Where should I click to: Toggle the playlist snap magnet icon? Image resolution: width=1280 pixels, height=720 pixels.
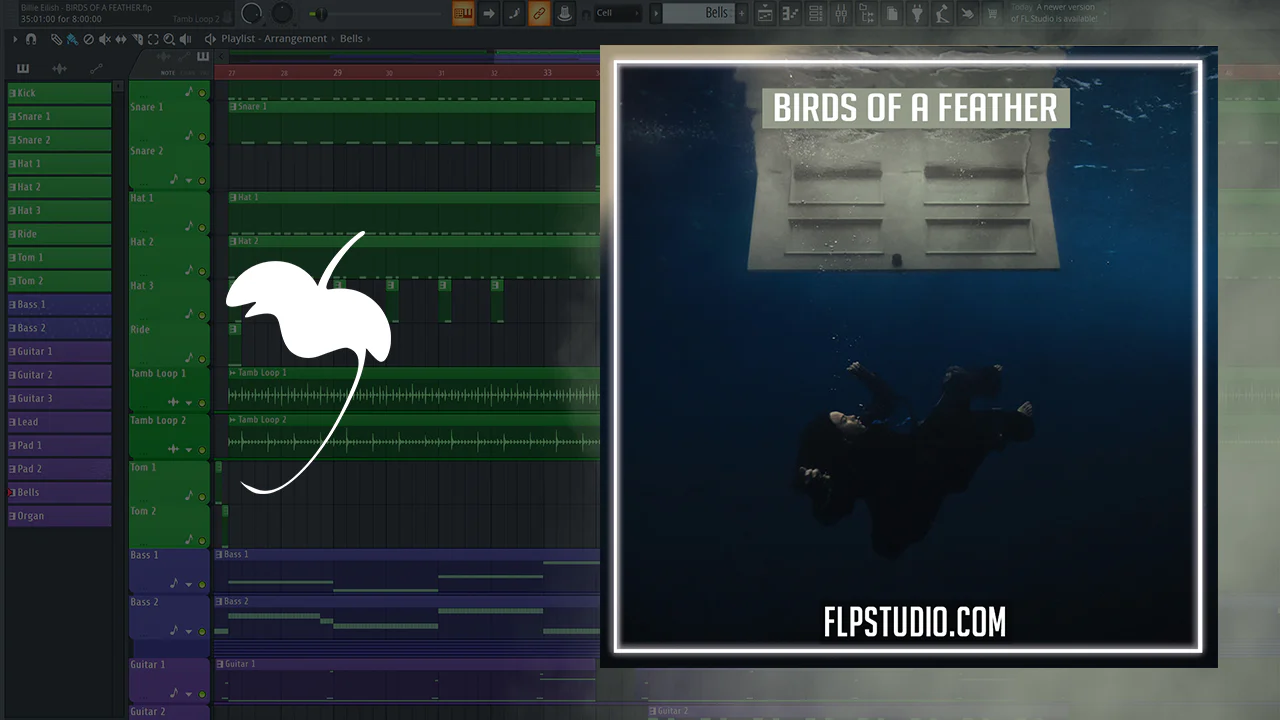(x=32, y=39)
